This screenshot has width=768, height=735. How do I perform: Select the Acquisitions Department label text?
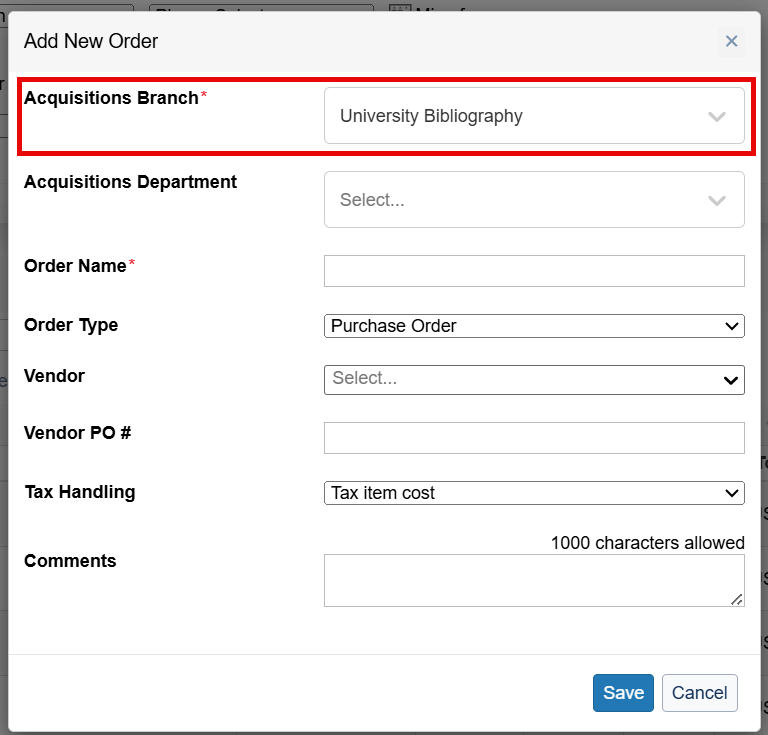coord(130,182)
